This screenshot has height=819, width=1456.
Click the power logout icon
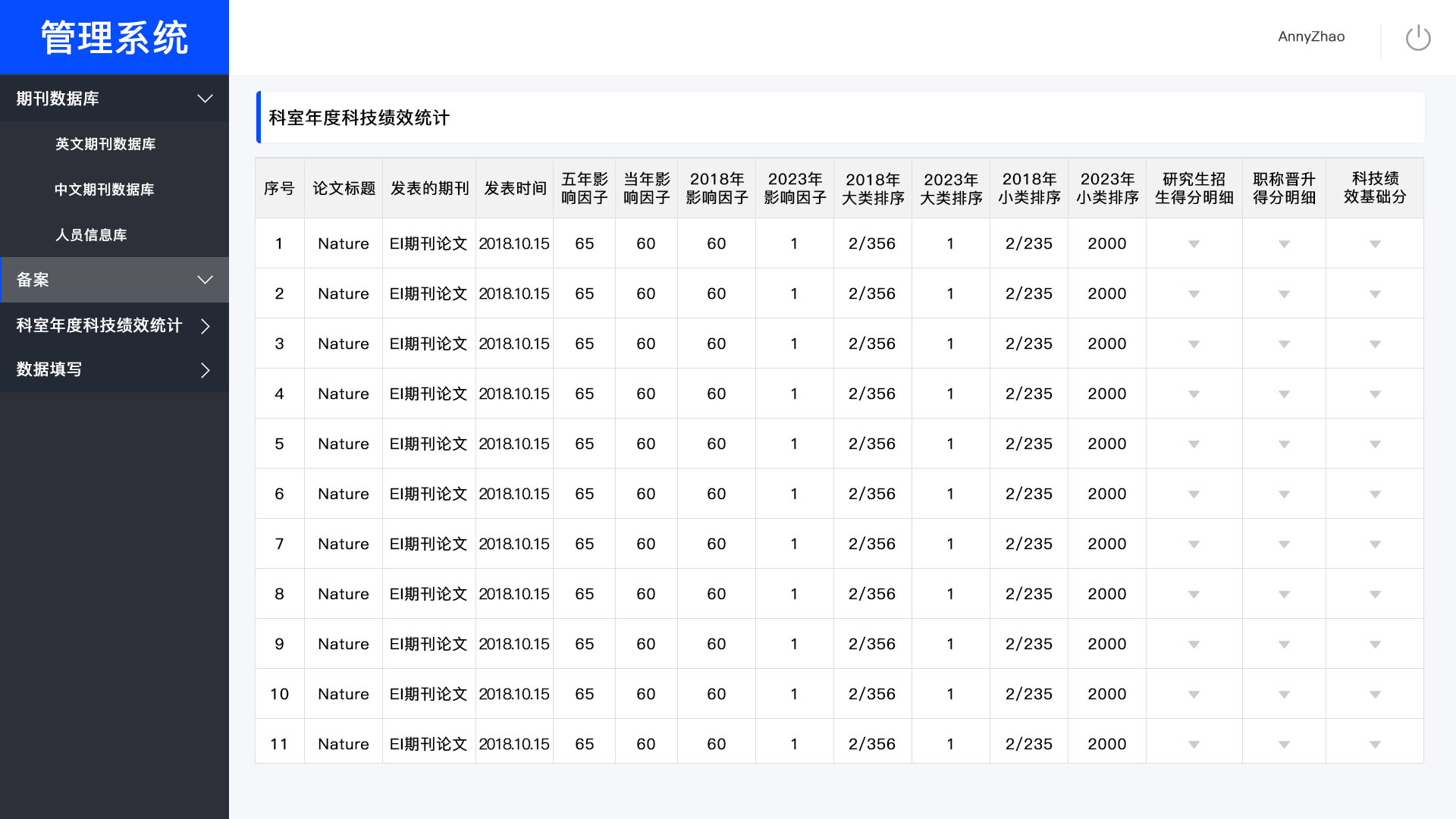1417,38
